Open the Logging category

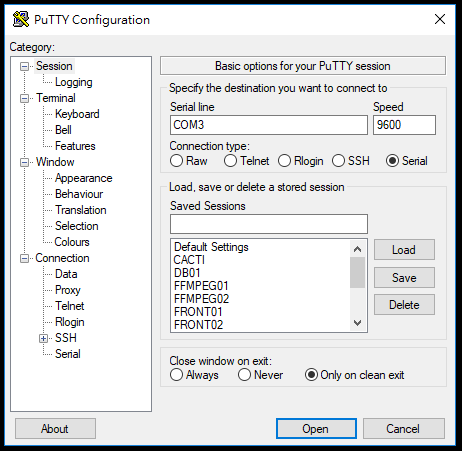coord(74,82)
